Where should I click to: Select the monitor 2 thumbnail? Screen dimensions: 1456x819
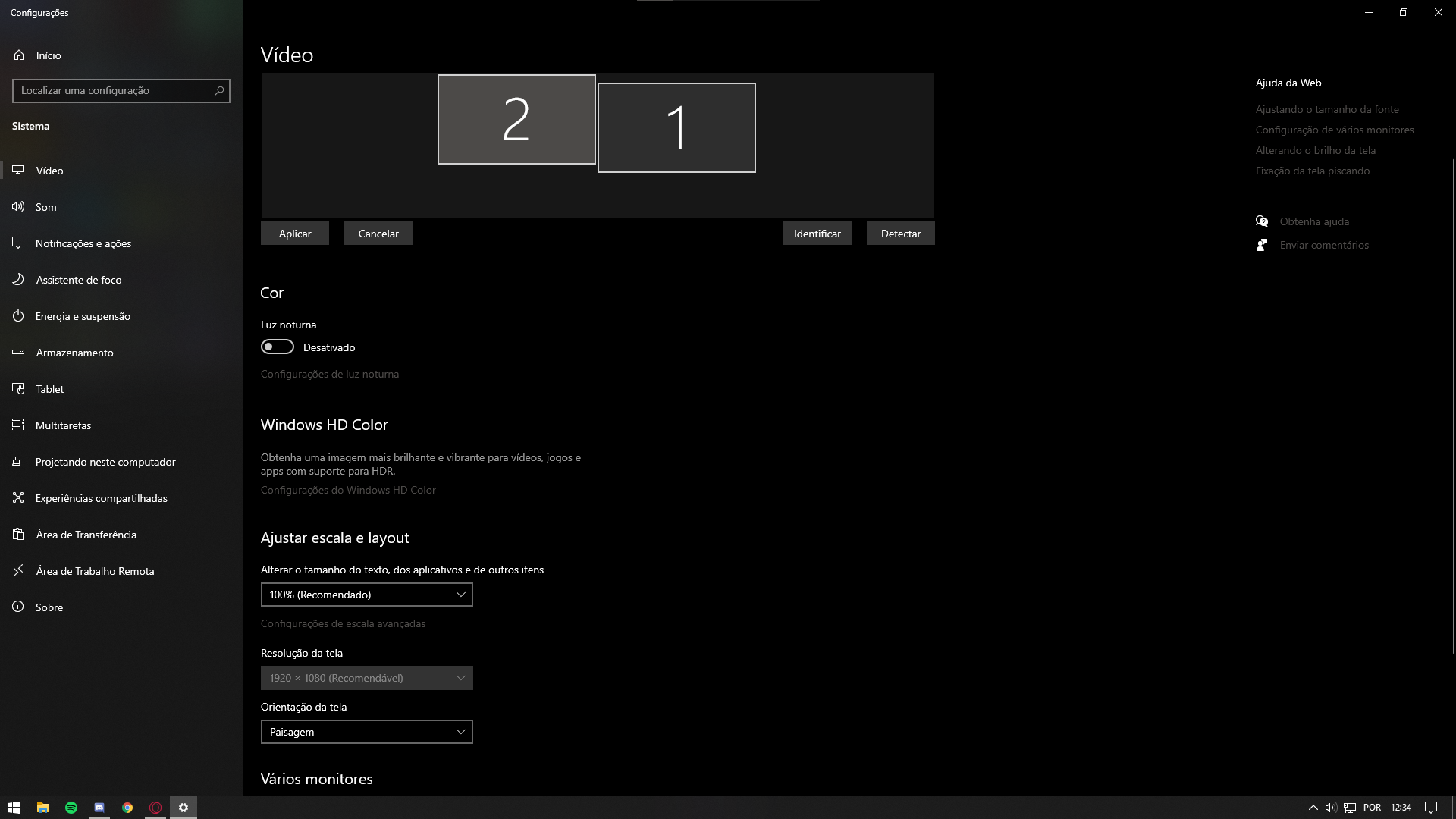(x=516, y=120)
